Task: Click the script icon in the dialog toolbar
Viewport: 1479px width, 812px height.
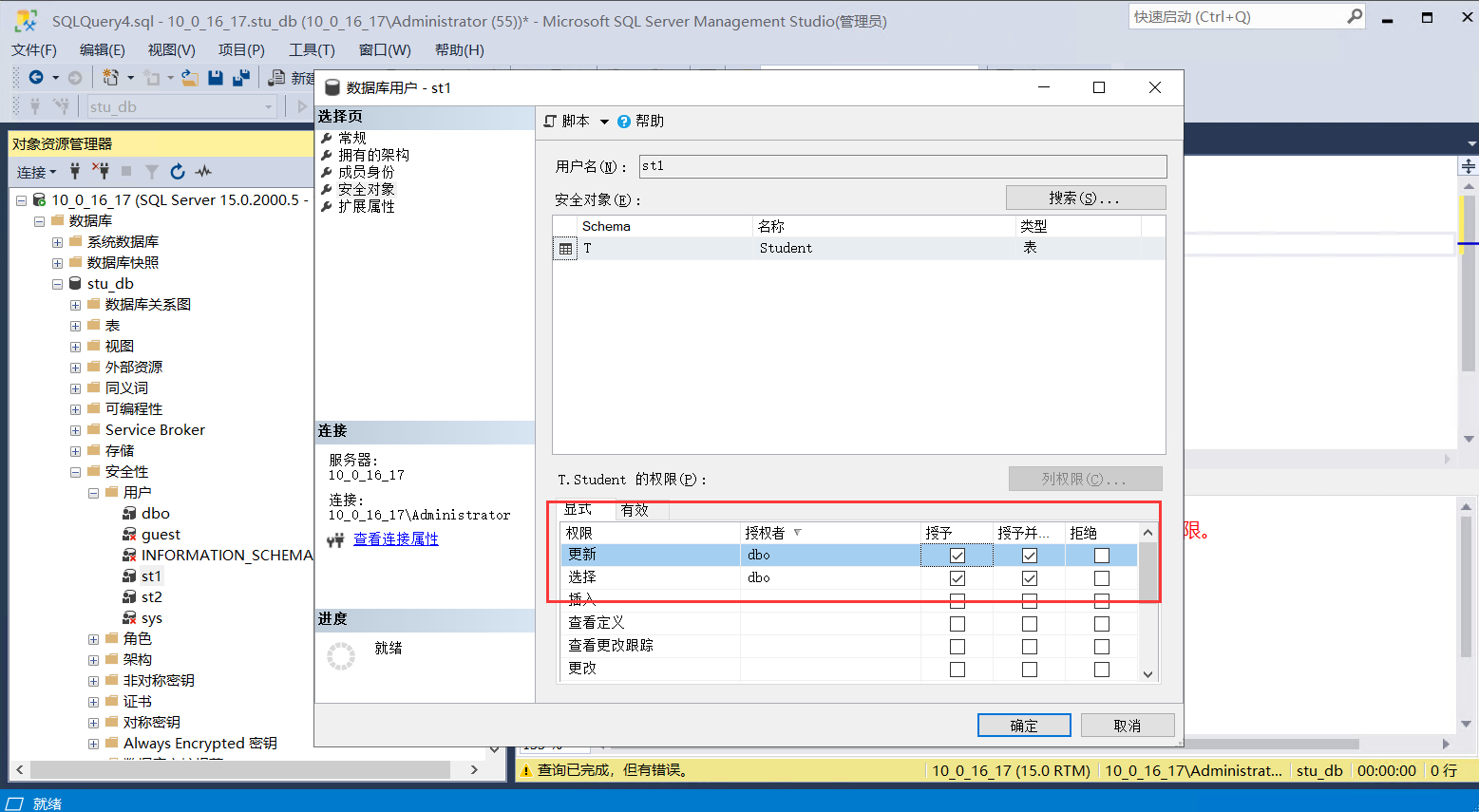Action: click(550, 122)
